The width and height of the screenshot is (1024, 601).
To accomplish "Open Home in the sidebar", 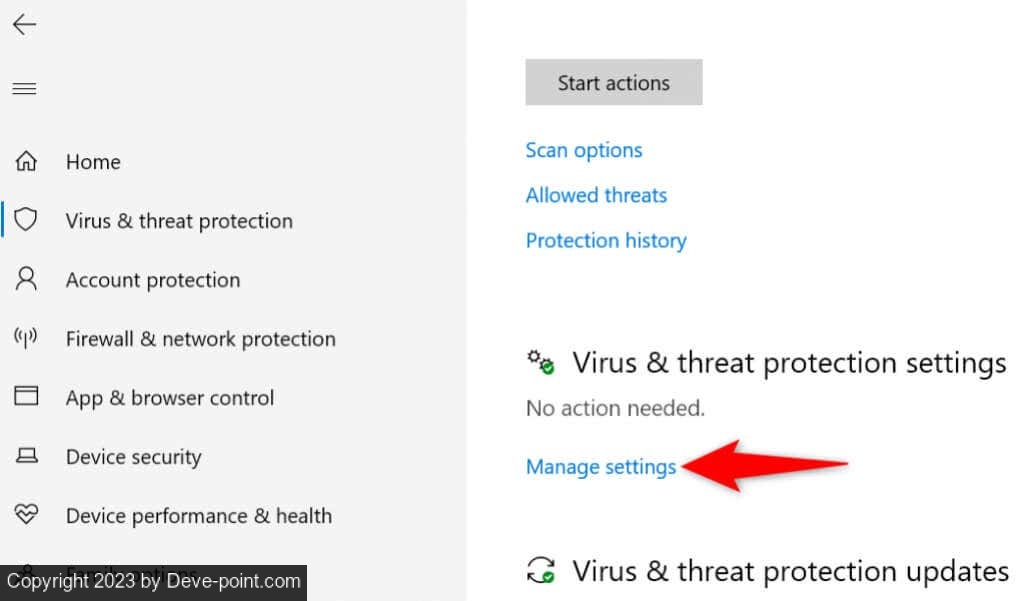I will 93,162.
